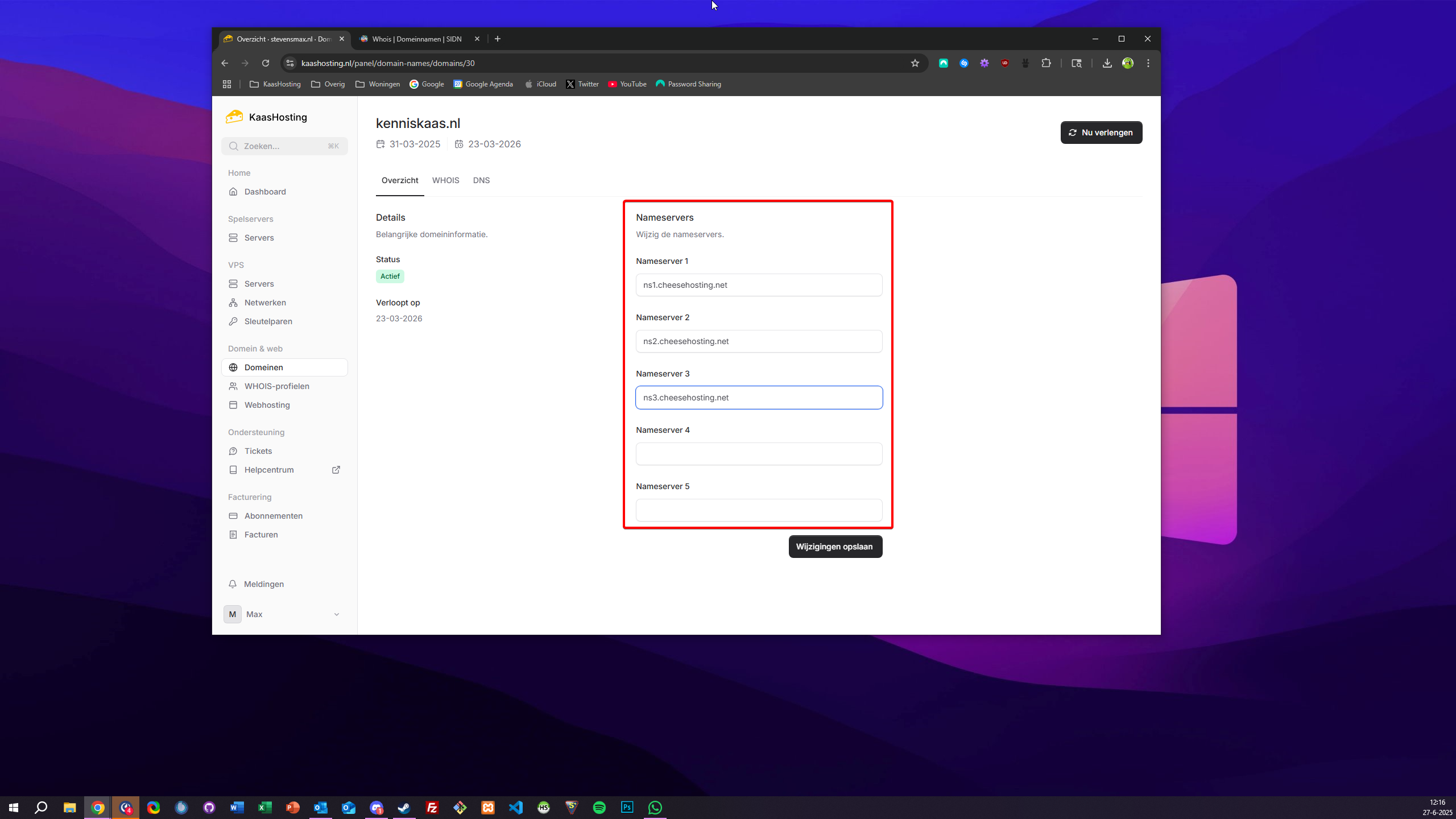This screenshot has height=819, width=1456.
Task: Open Dashboard in the sidebar
Action: coord(265,192)
